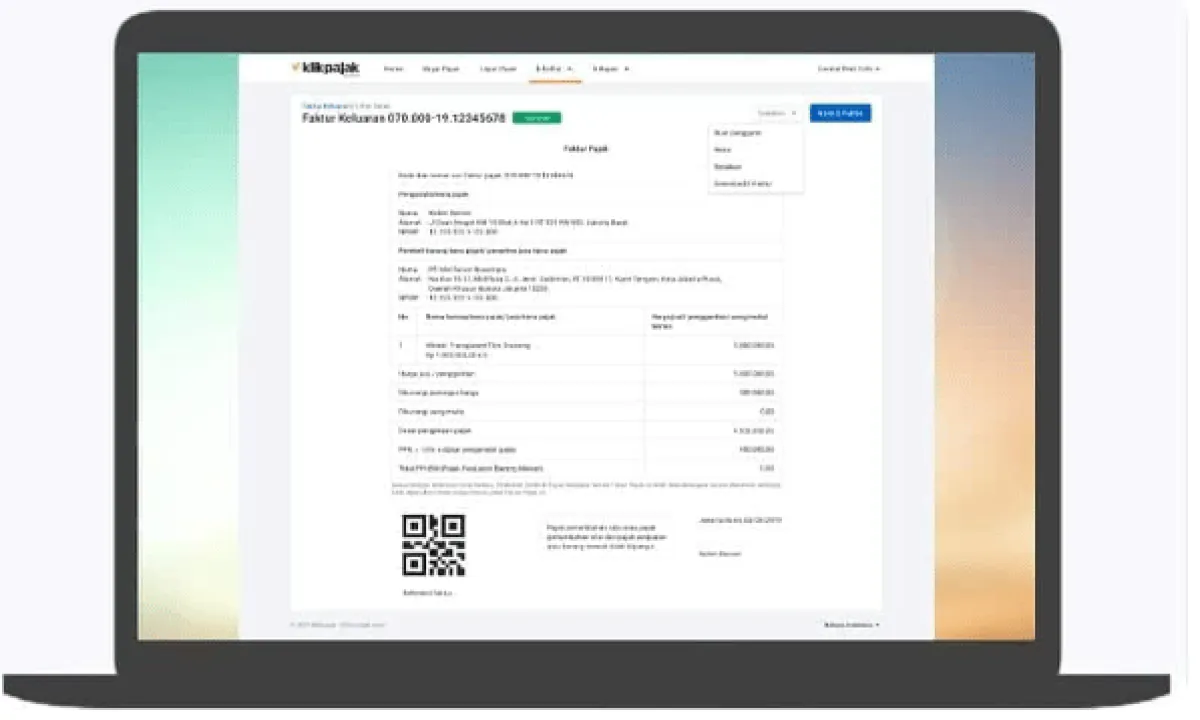Viewport: 1200px width, 720px height.
Task: Click the klikpajak copyright link in the footer
Action: coord(338,625)
